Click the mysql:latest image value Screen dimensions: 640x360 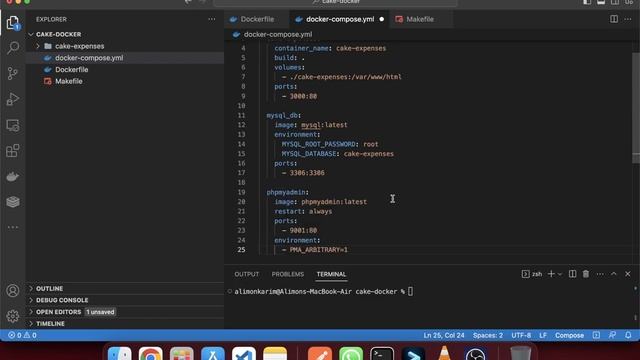click(x=324, y=125)
